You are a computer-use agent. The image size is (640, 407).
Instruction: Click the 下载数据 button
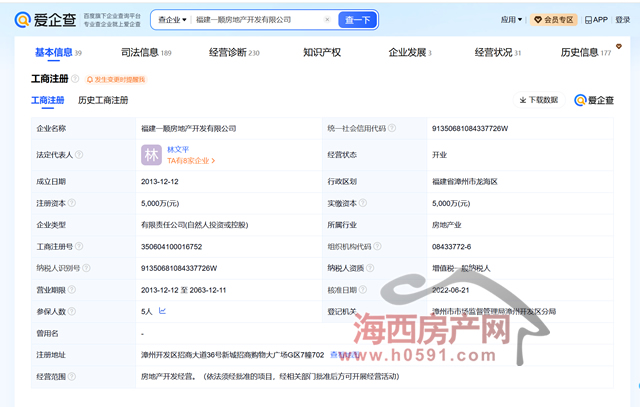539,100
